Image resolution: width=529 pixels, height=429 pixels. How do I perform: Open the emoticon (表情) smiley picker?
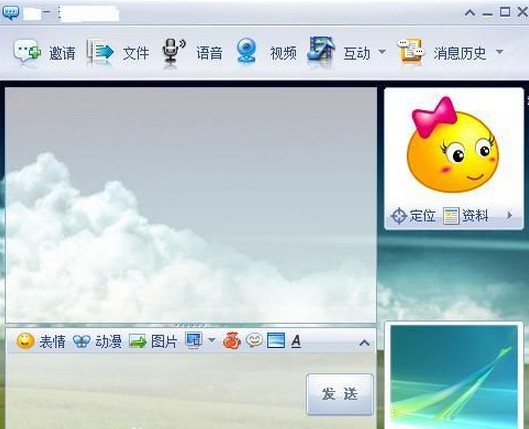pos(26,341)
